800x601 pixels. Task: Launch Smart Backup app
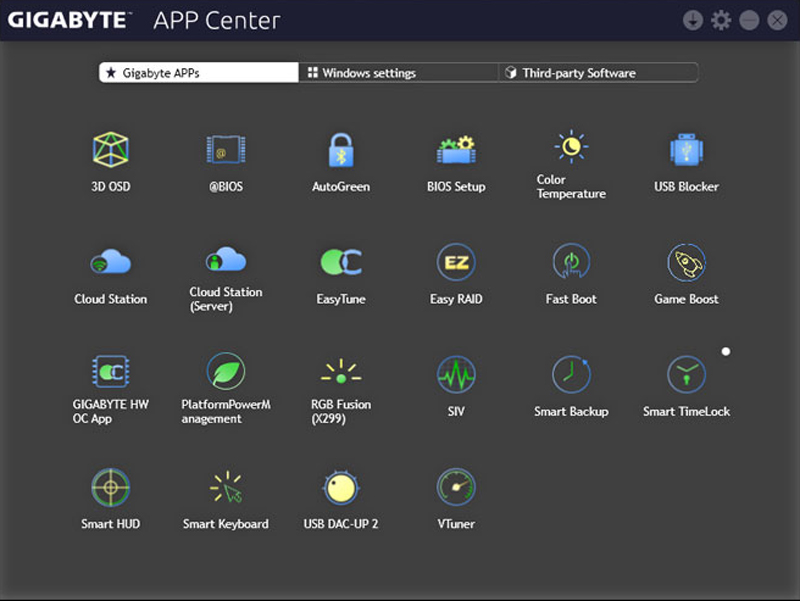(571, 375)
